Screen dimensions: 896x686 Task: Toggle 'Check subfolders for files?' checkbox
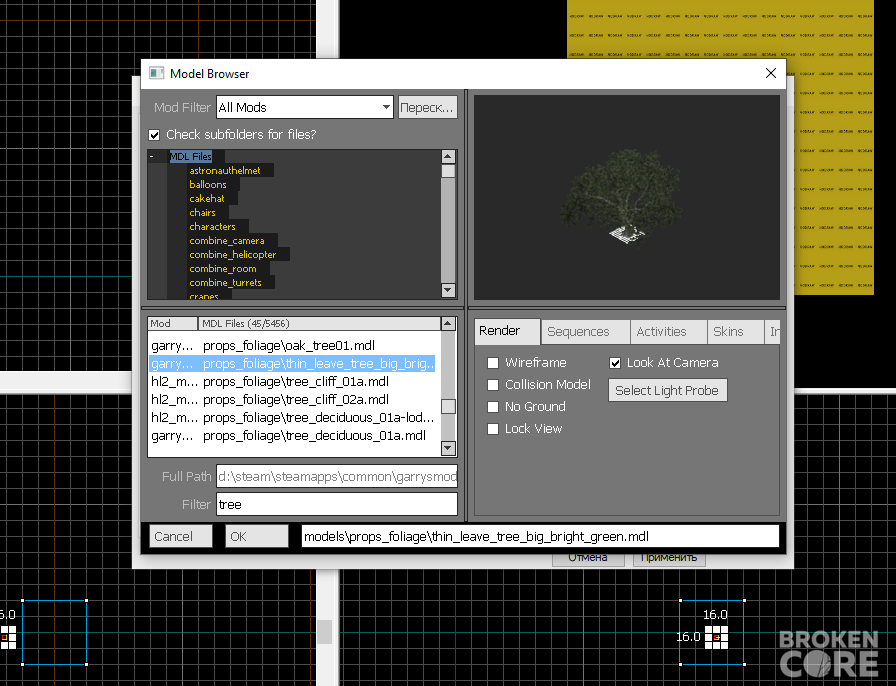[154, 135]
